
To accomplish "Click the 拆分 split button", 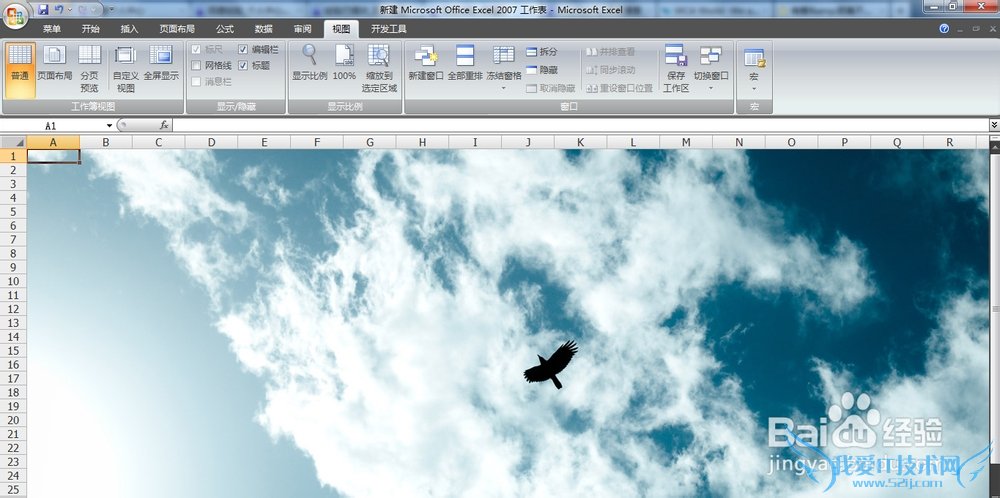I will point(542,51).
